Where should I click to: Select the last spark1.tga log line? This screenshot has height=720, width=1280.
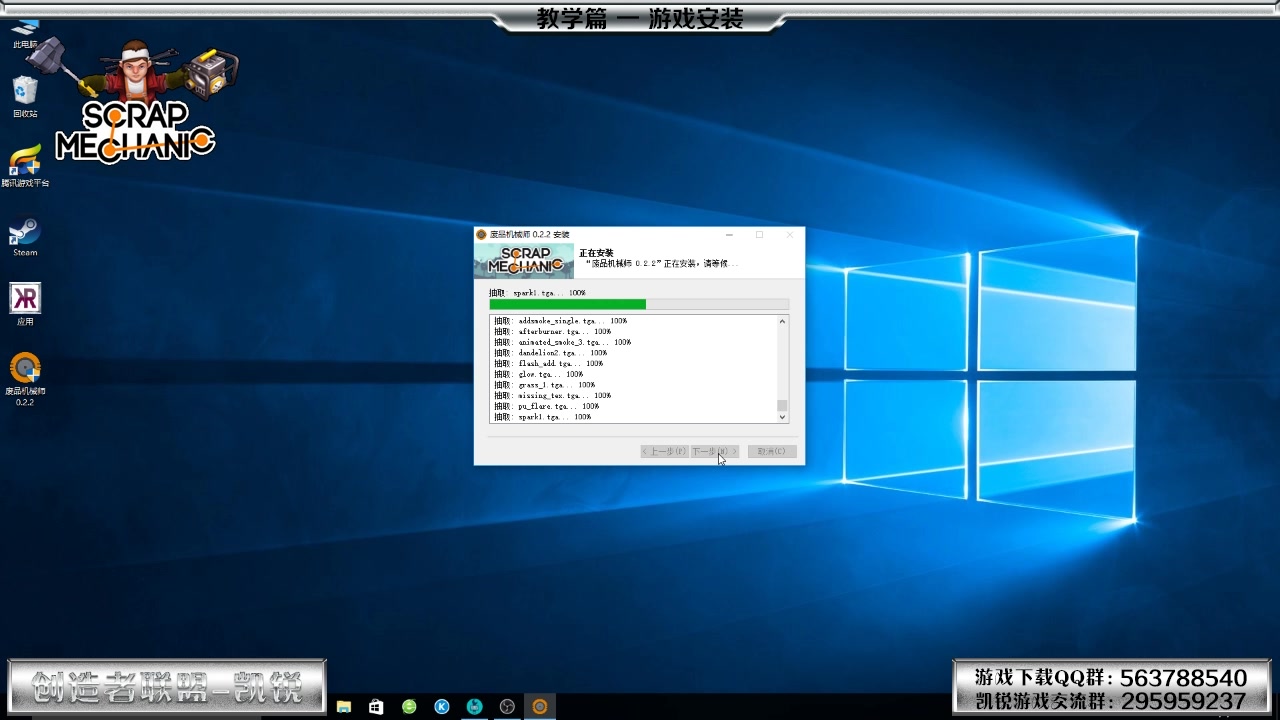[x=542, y=417]
